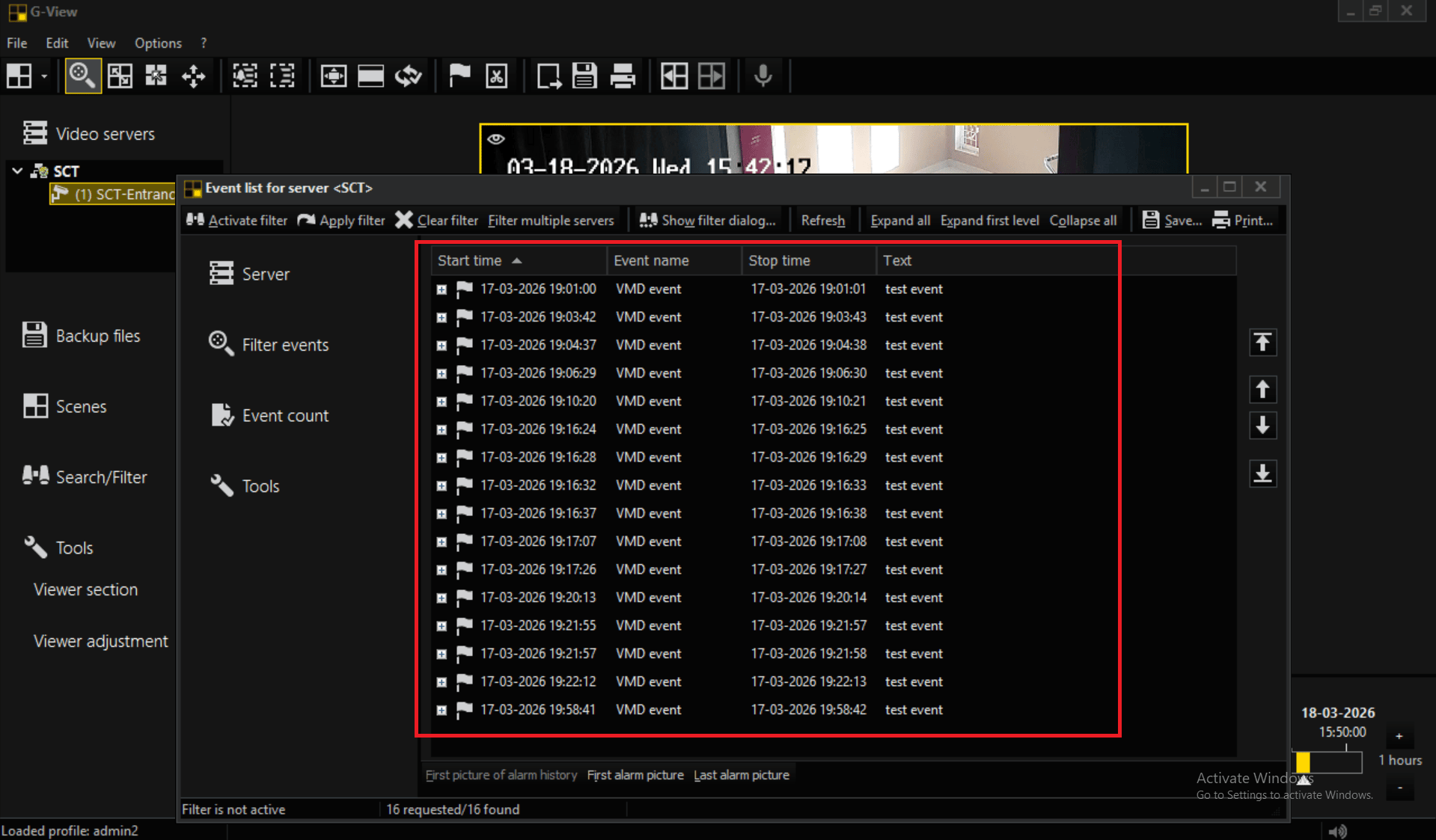The height and width of the screenshot is (840, 1436).
Task: Jump to top of event list arrow
Action: [1262, 343]
